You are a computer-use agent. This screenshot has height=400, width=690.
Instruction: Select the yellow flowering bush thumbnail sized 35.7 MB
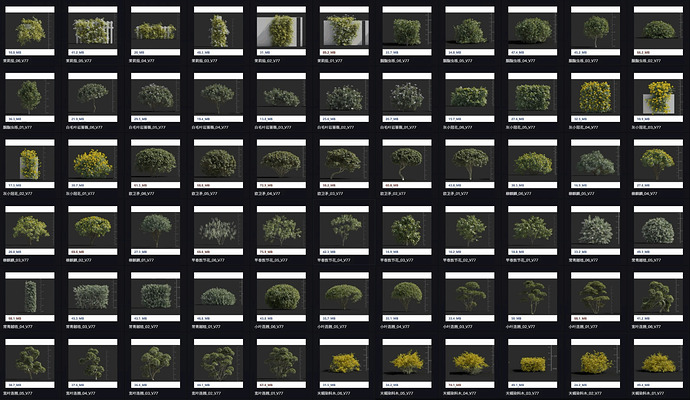click(x=93, y=164)
